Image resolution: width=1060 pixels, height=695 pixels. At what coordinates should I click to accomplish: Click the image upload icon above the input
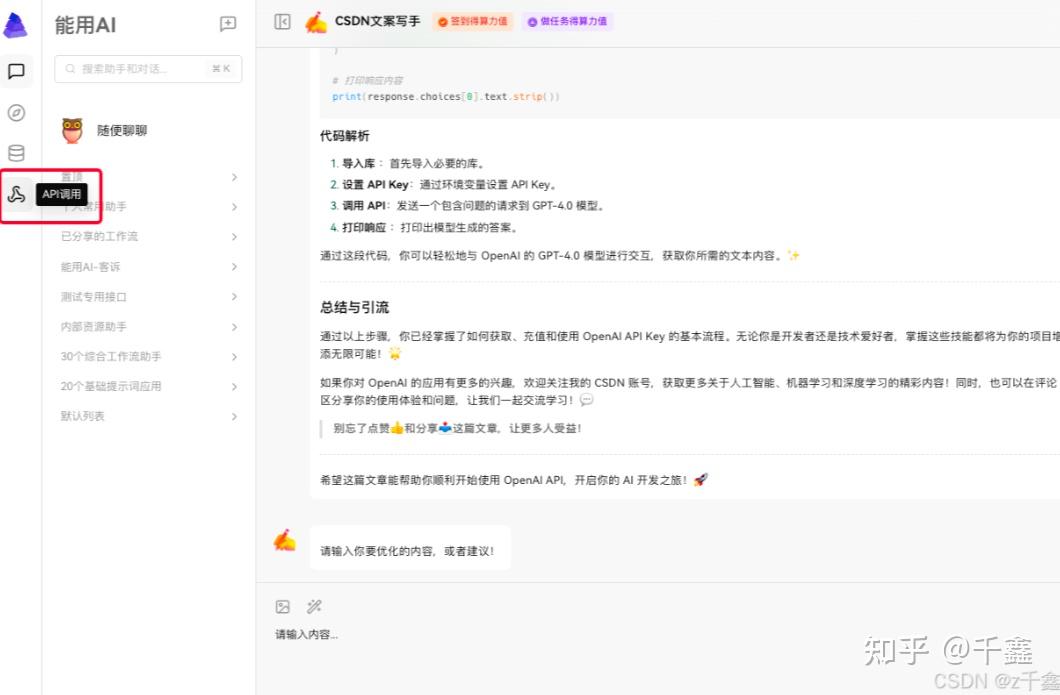tap(283, 606)
